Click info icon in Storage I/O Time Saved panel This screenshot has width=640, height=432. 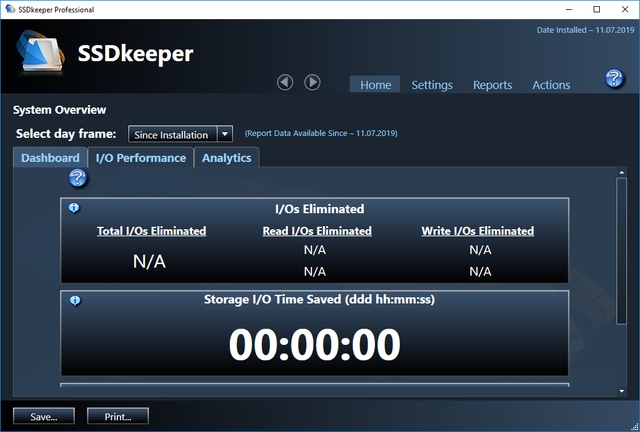click(x=74, y=300)
